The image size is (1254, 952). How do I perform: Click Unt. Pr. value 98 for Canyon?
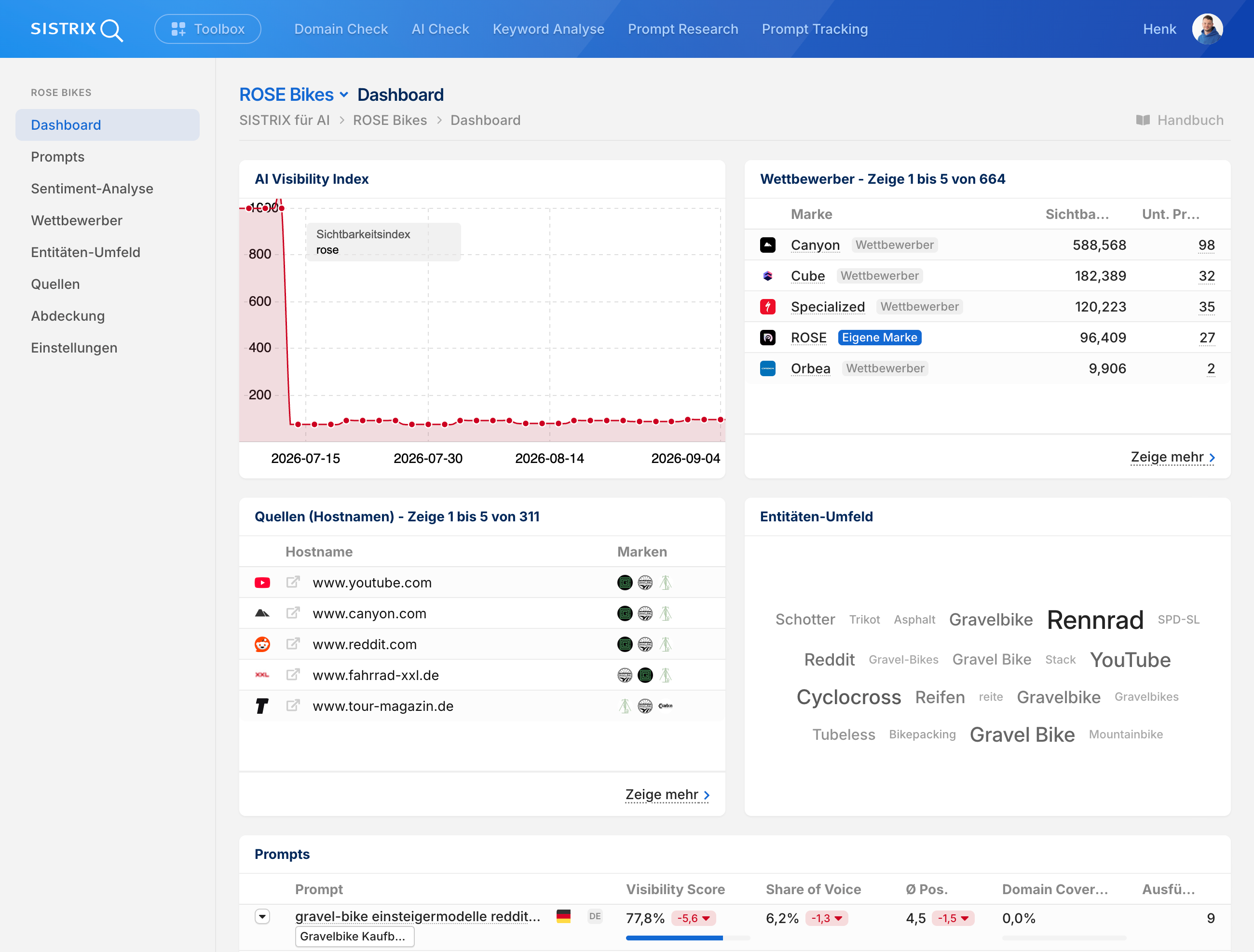[1206, 245]
